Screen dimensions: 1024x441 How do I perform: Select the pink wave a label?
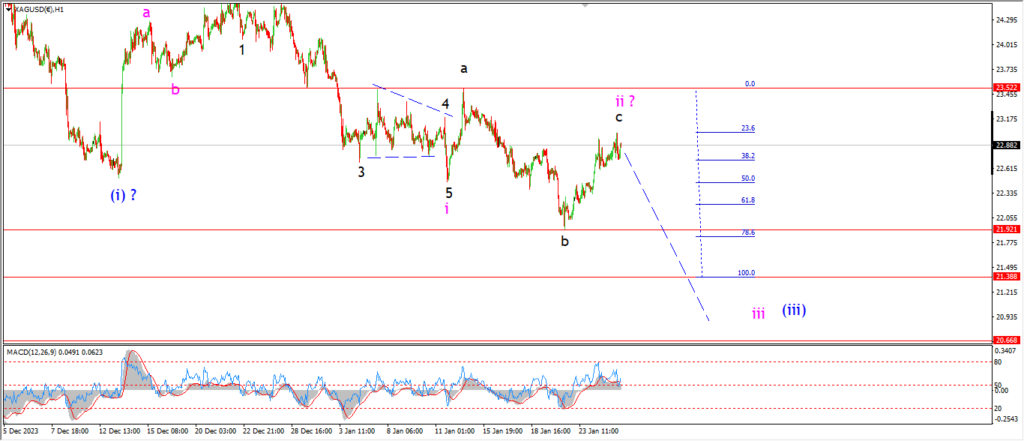point(147,12)
